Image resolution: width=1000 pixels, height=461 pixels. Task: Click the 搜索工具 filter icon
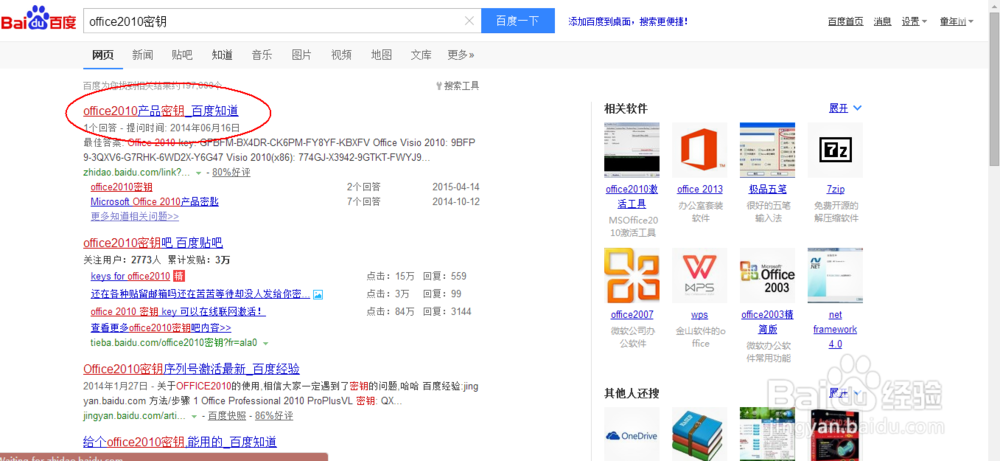point(439,85)
